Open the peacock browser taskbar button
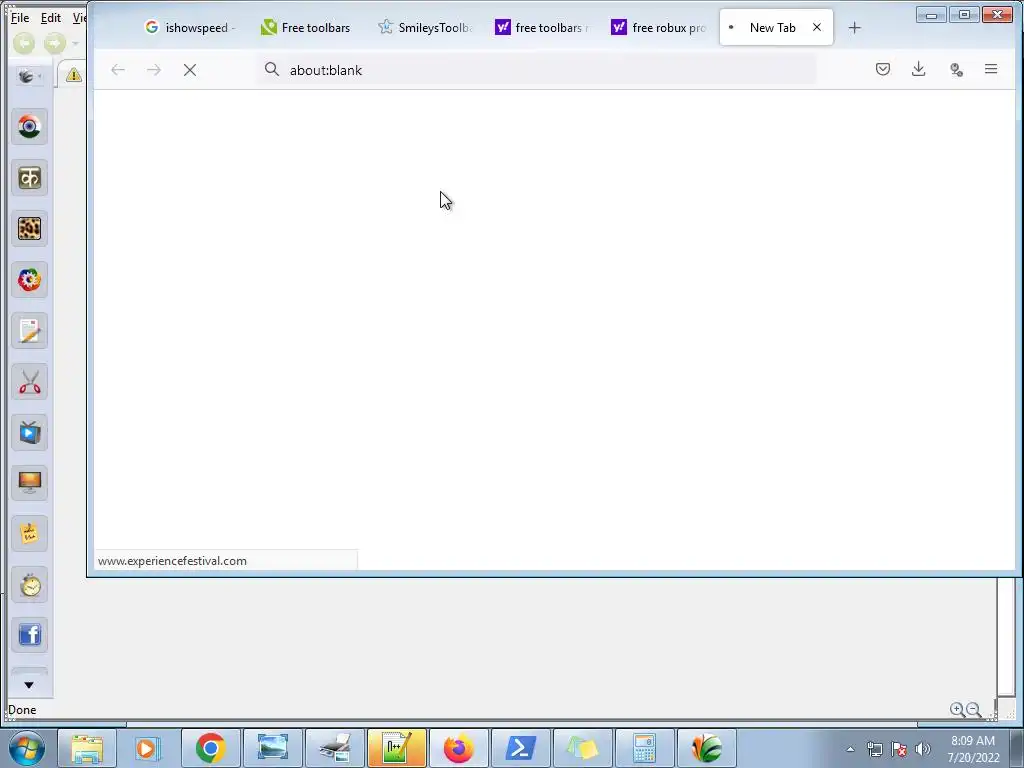 point(707,748)
